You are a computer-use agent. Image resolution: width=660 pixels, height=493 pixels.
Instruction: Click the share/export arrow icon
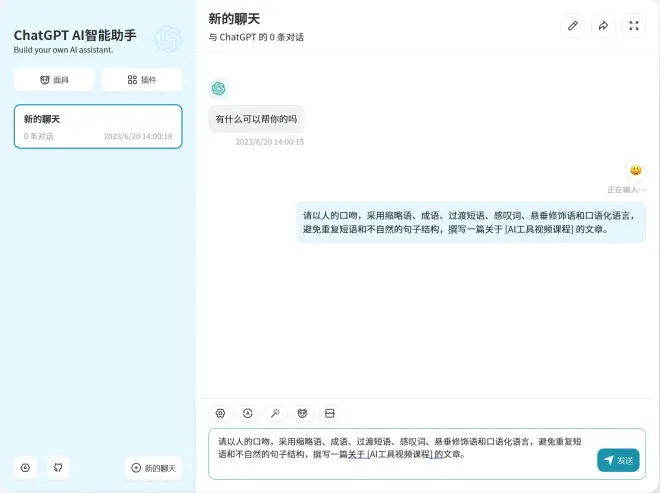[x=603, y=26]
